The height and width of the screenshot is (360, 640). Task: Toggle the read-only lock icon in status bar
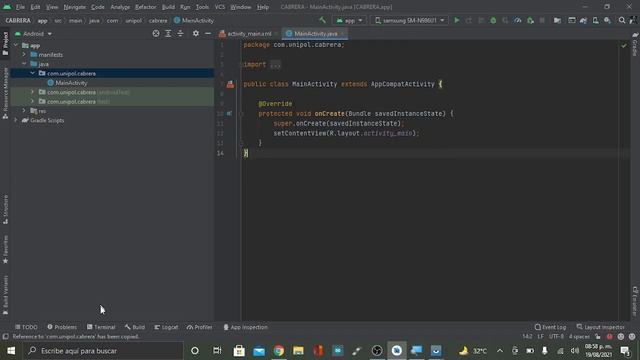pyautogui.click(x=598, y=337)
